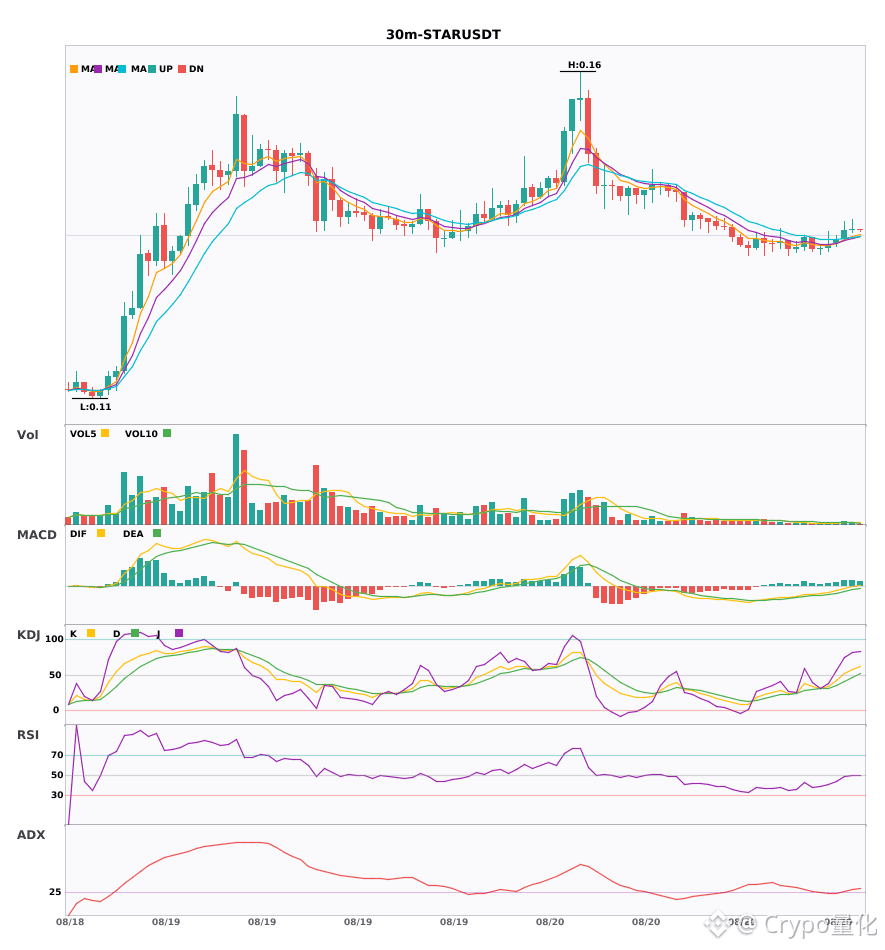
Task: Select the green VOL10 legend swatch
Action: (x=167, y=433)
